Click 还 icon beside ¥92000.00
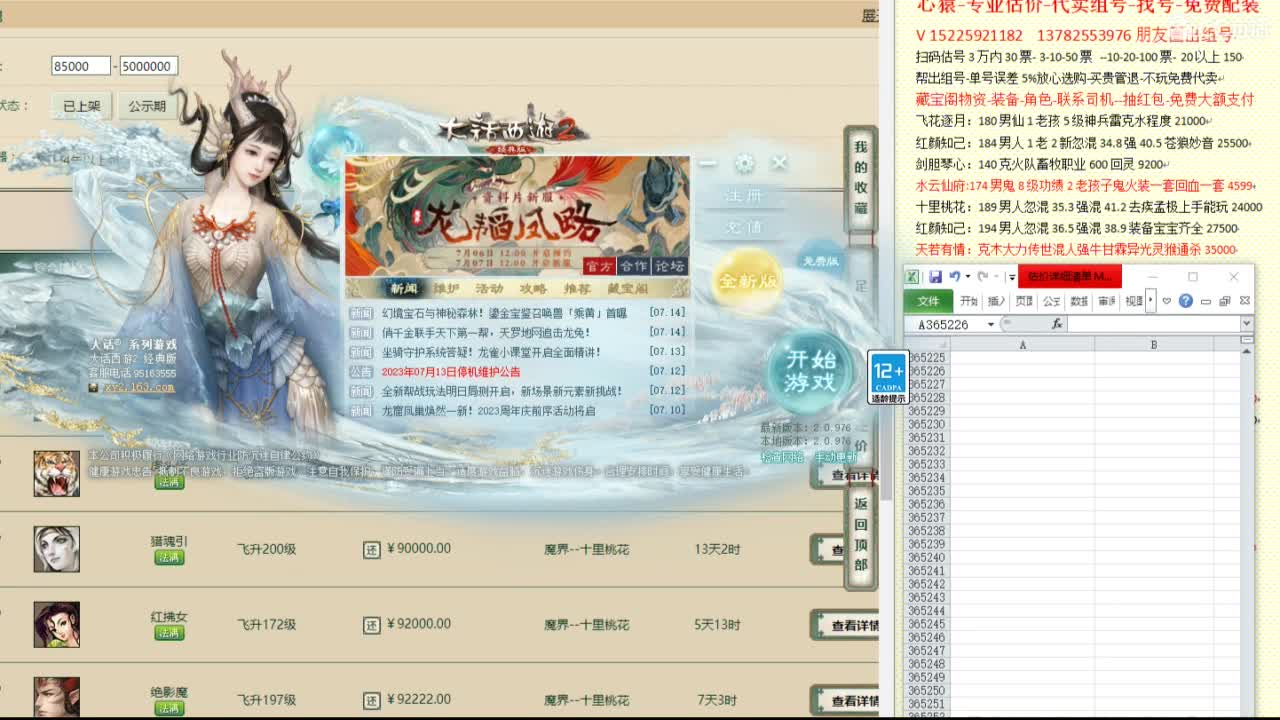Screen dimensions: 1280x720 [371, 625]
